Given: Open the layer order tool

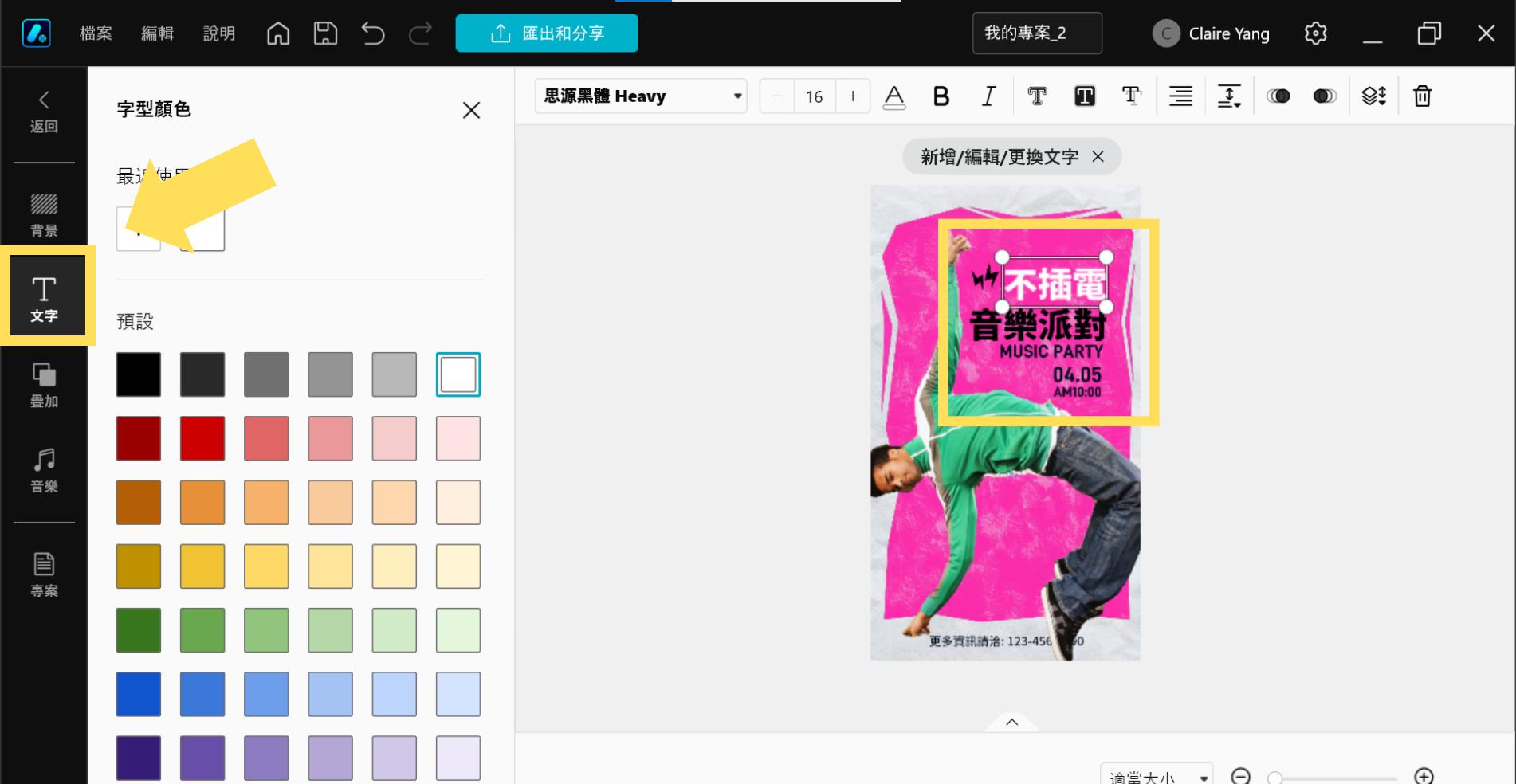Looking at the screenshot, I should tap(1373, 96).
